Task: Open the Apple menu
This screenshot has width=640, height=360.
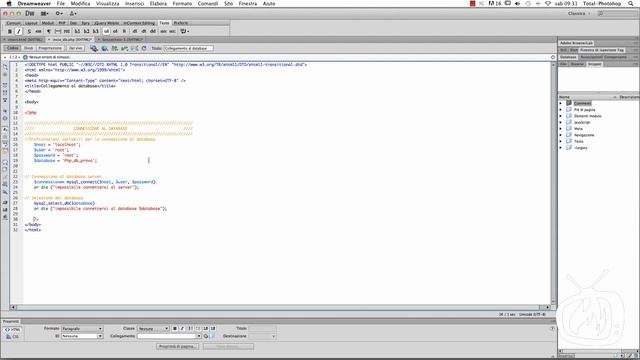Action: 9,3
